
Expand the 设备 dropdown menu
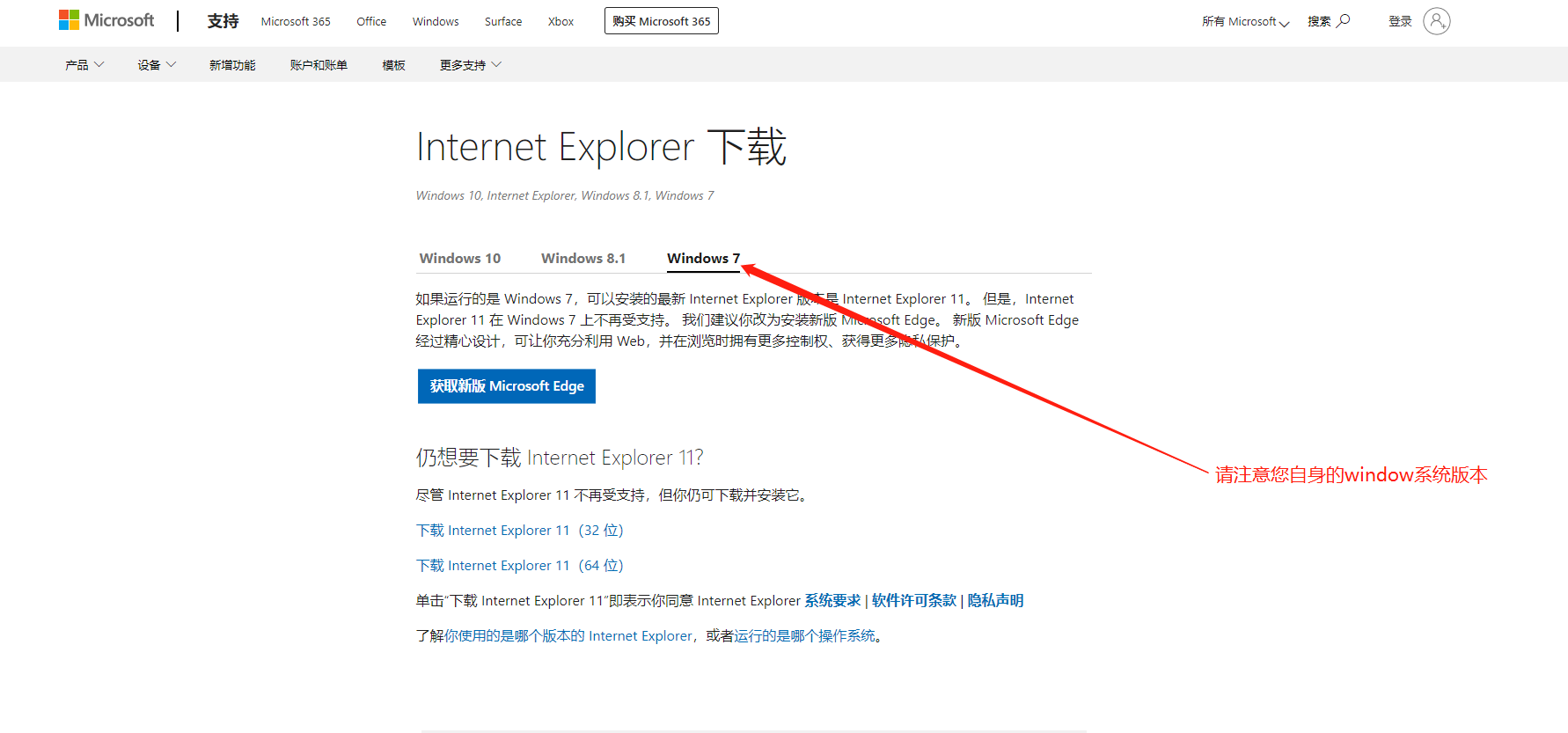[x=157, y=65]
